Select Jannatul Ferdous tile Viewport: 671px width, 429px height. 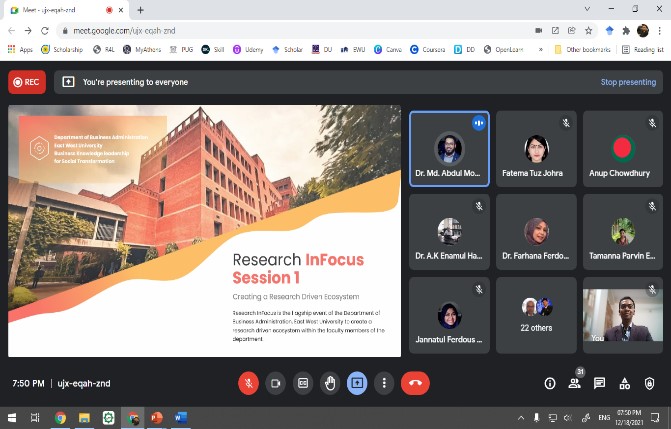(x=449, y=315)
